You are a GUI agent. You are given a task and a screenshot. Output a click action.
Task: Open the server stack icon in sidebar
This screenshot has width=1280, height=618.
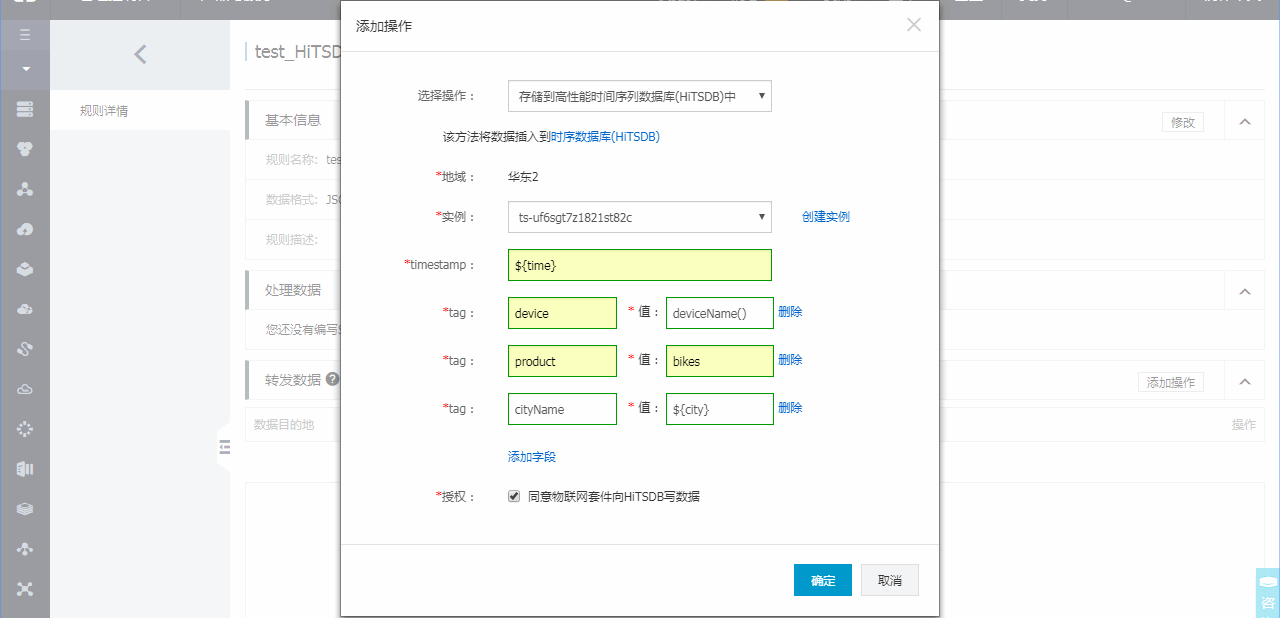25,108
